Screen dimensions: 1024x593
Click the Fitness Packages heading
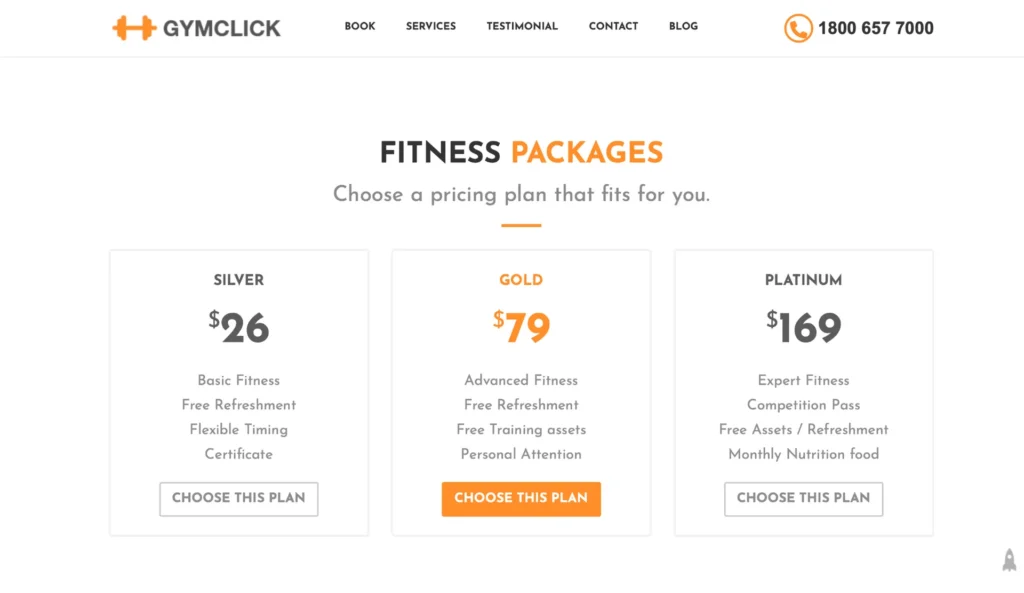521,152
